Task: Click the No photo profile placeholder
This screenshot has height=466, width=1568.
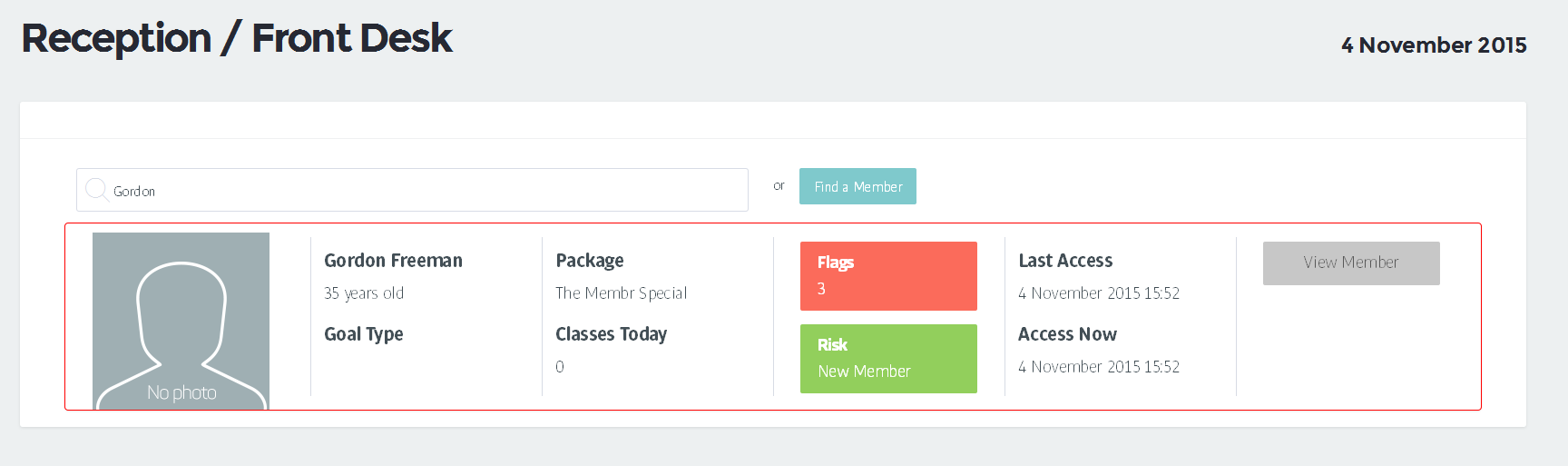Action: (x=181, y=321)
